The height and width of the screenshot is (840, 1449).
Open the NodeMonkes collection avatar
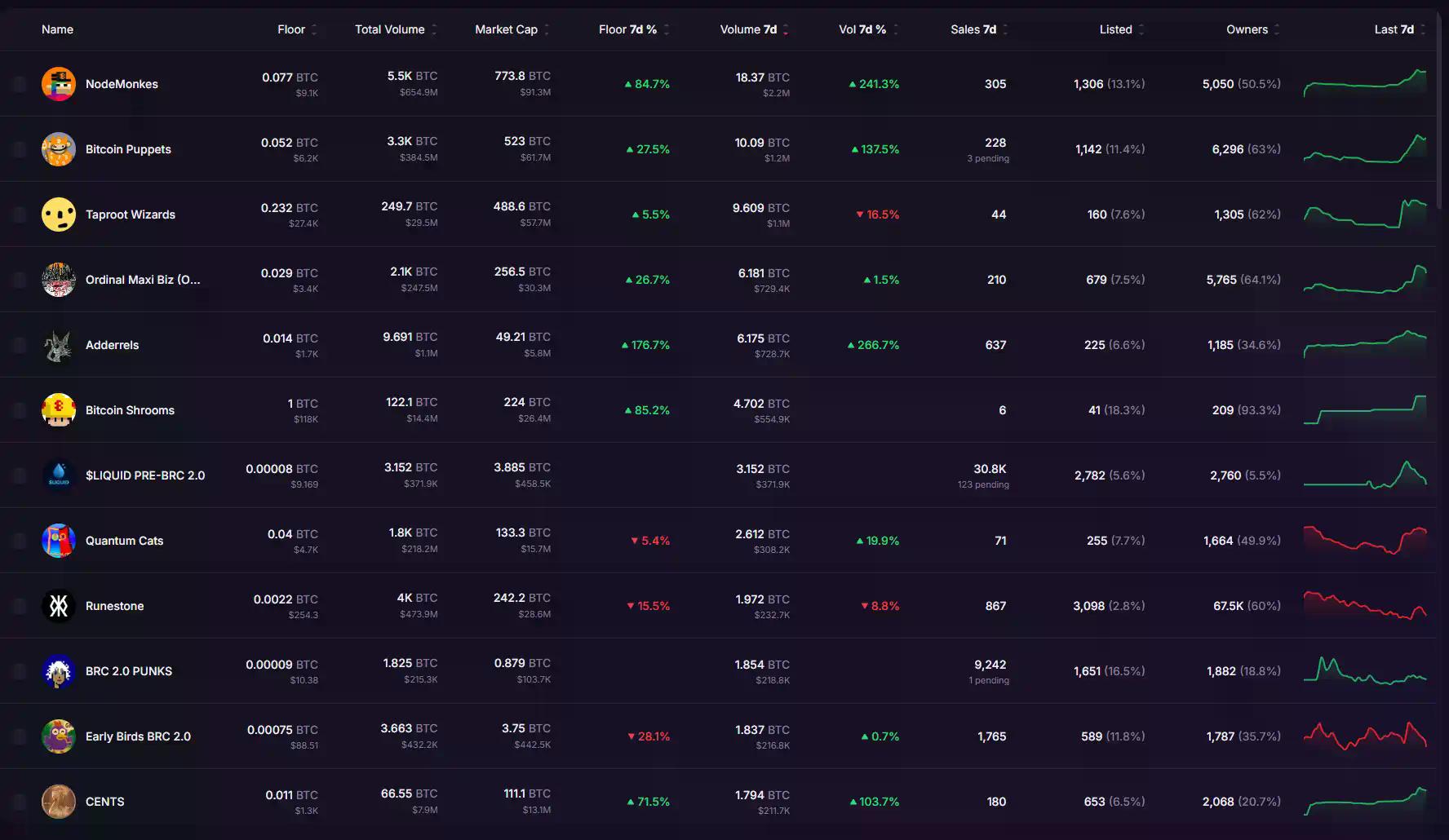click(x=58, y=84)
